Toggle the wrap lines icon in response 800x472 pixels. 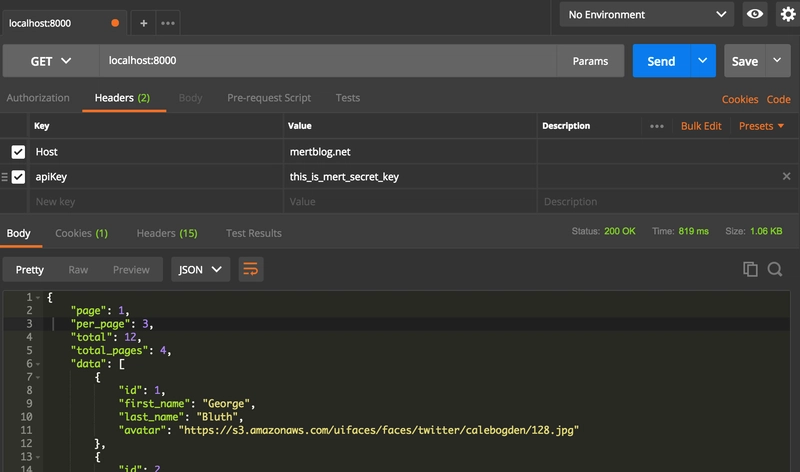pos(251,269)
